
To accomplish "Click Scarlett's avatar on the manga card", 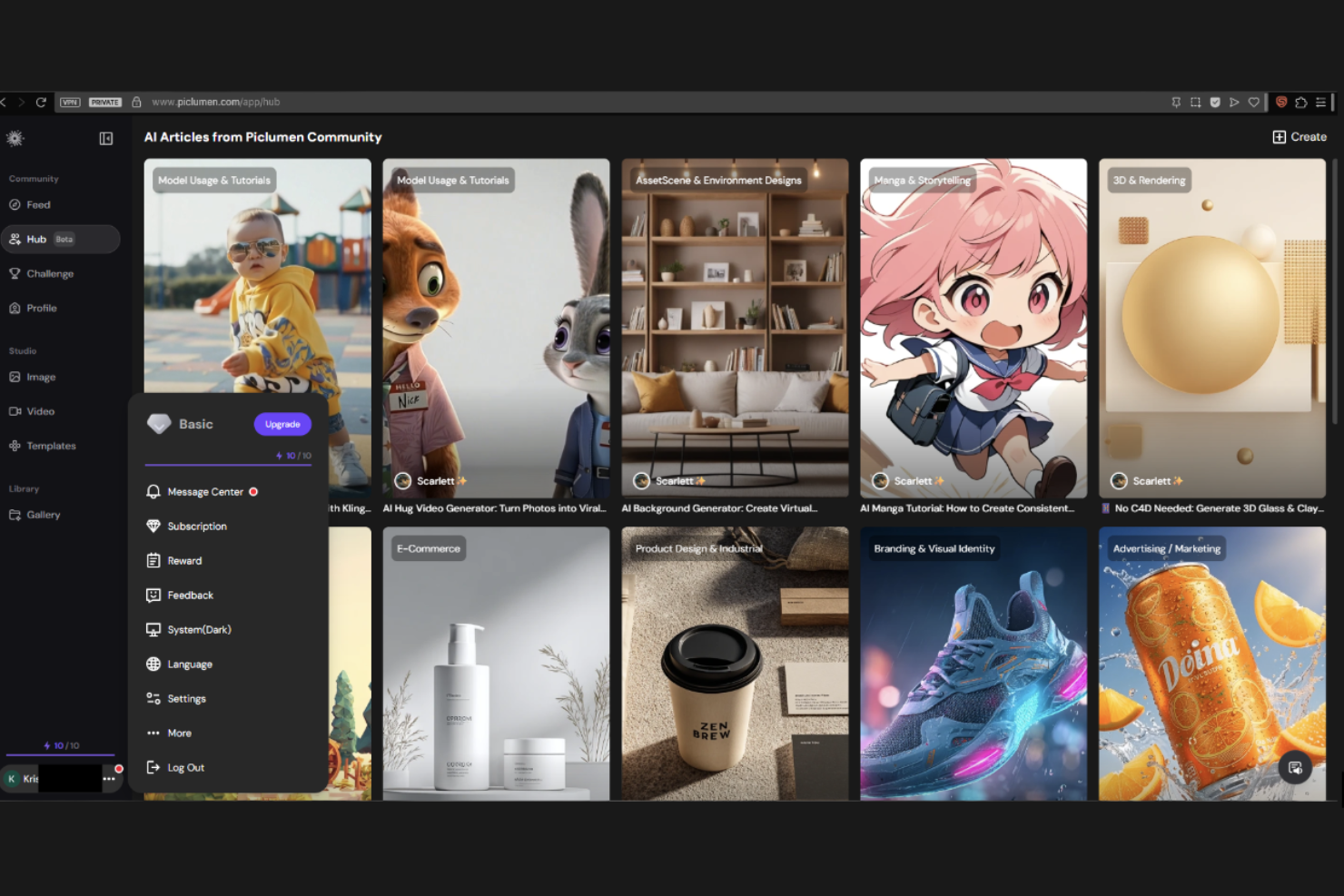I will pos(880,481).
